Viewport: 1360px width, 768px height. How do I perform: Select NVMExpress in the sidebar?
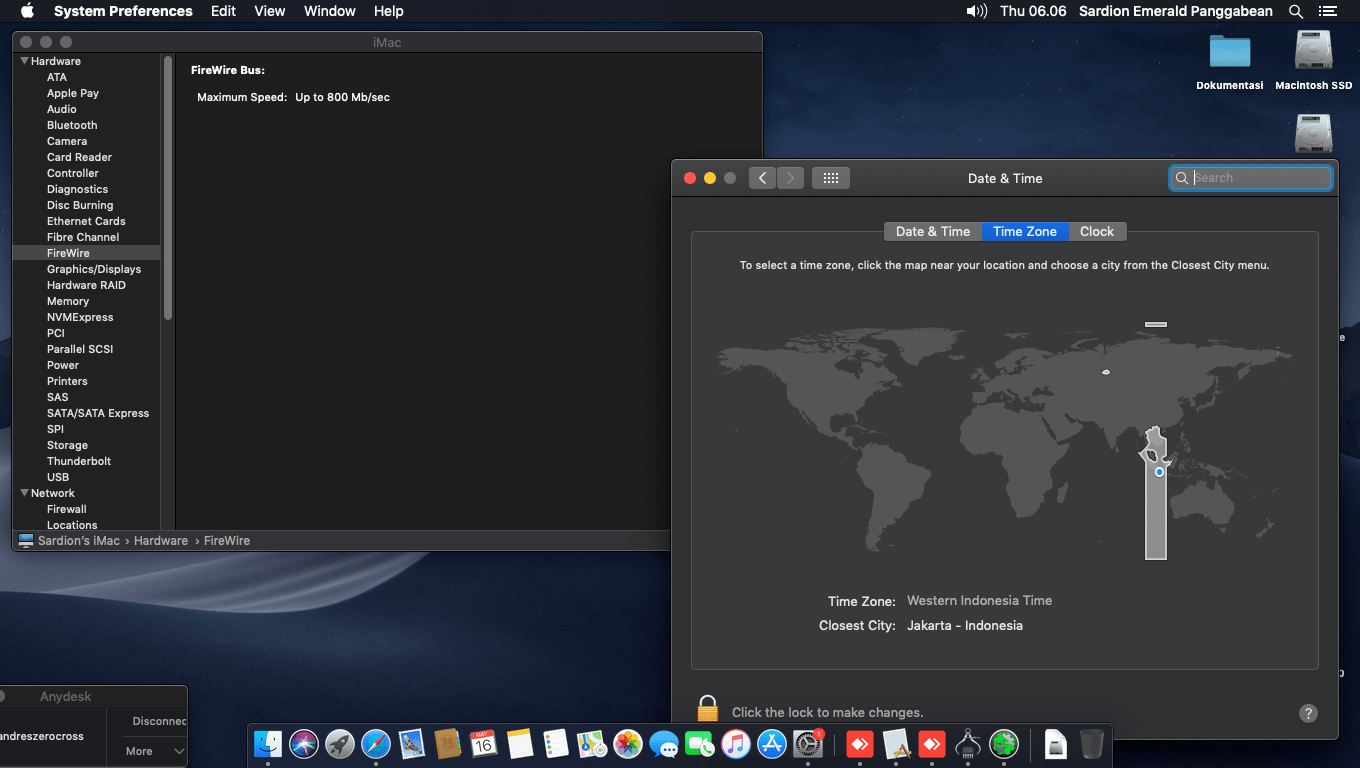[x=80, y=317]
